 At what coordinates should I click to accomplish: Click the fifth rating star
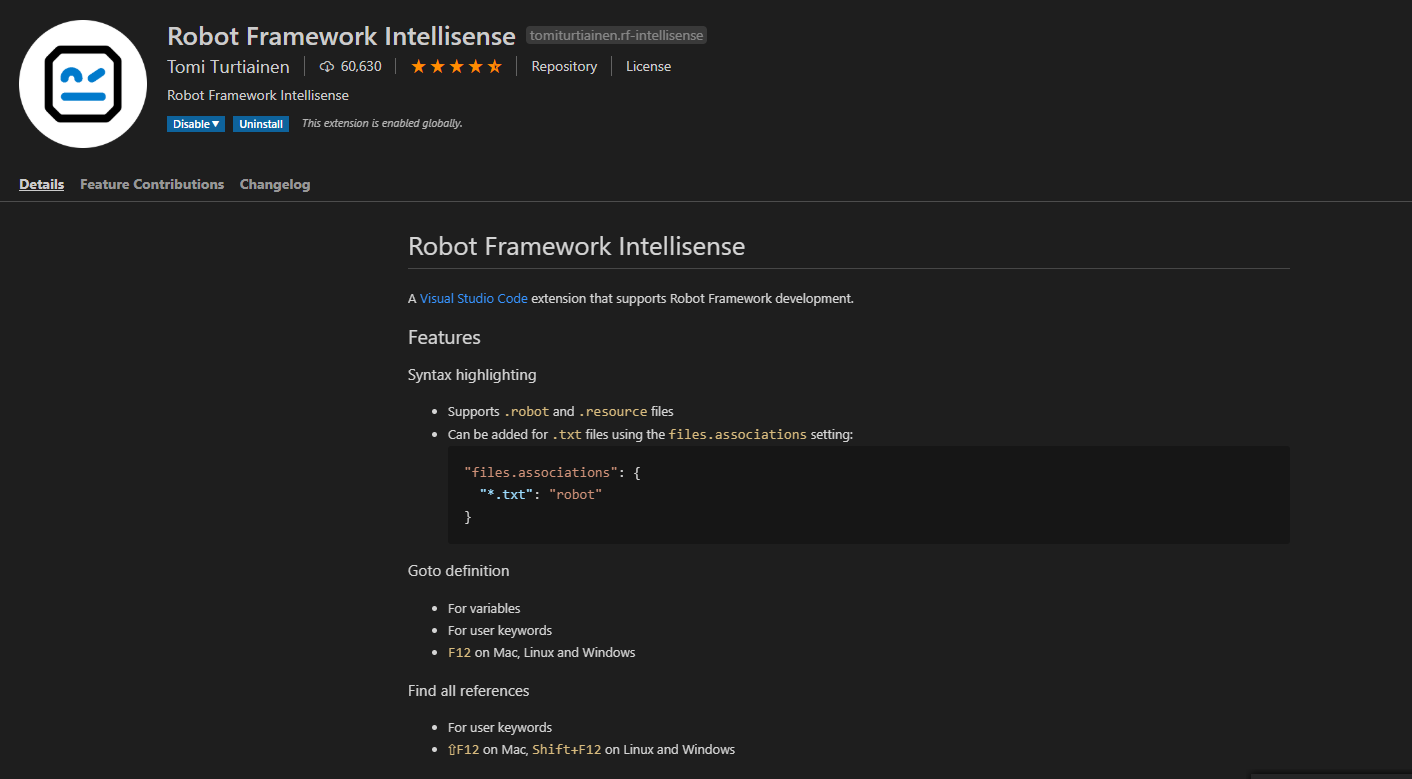[493, 65]
